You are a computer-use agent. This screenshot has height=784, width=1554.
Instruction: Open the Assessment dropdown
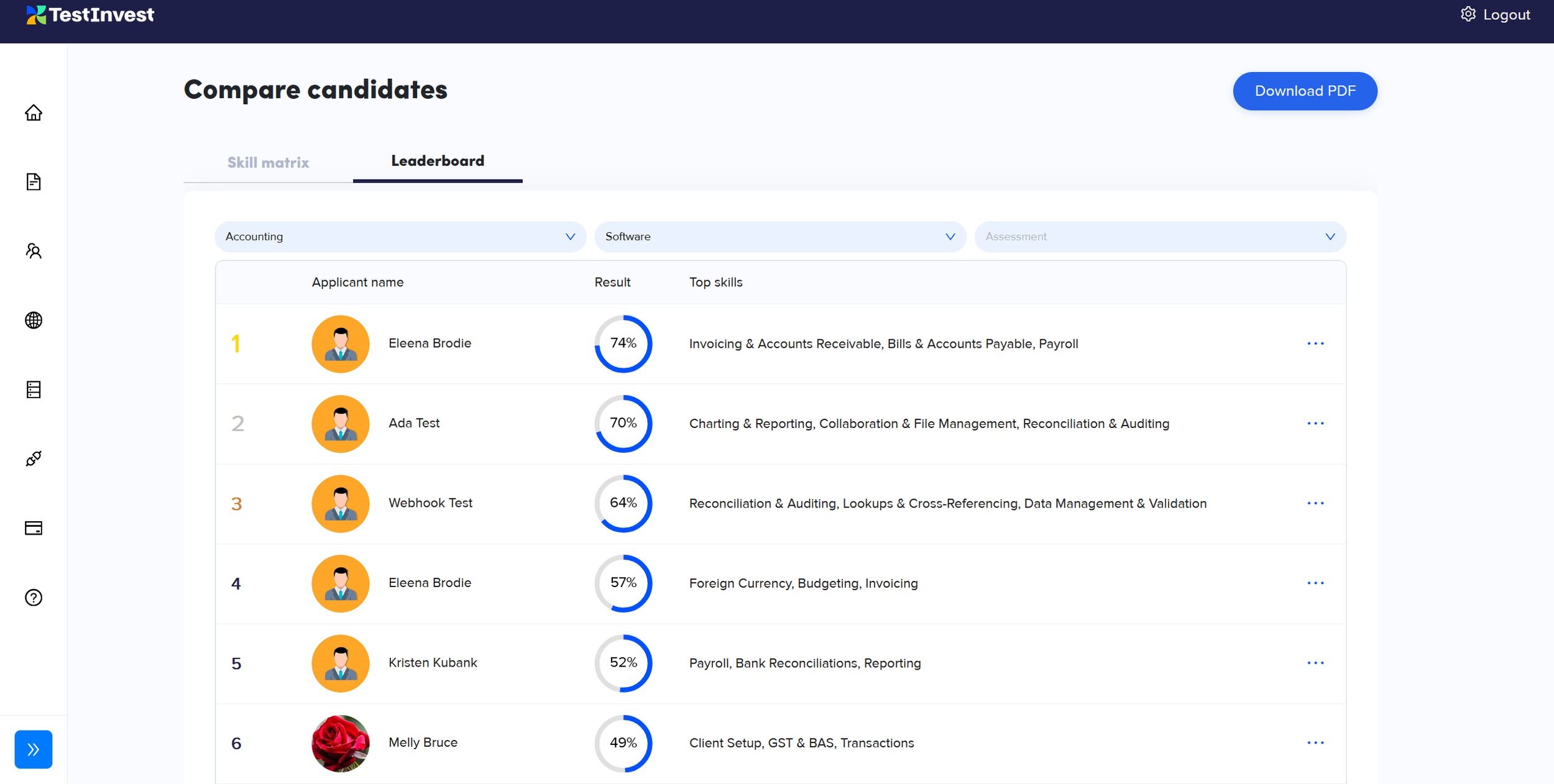pos(1160,237)
